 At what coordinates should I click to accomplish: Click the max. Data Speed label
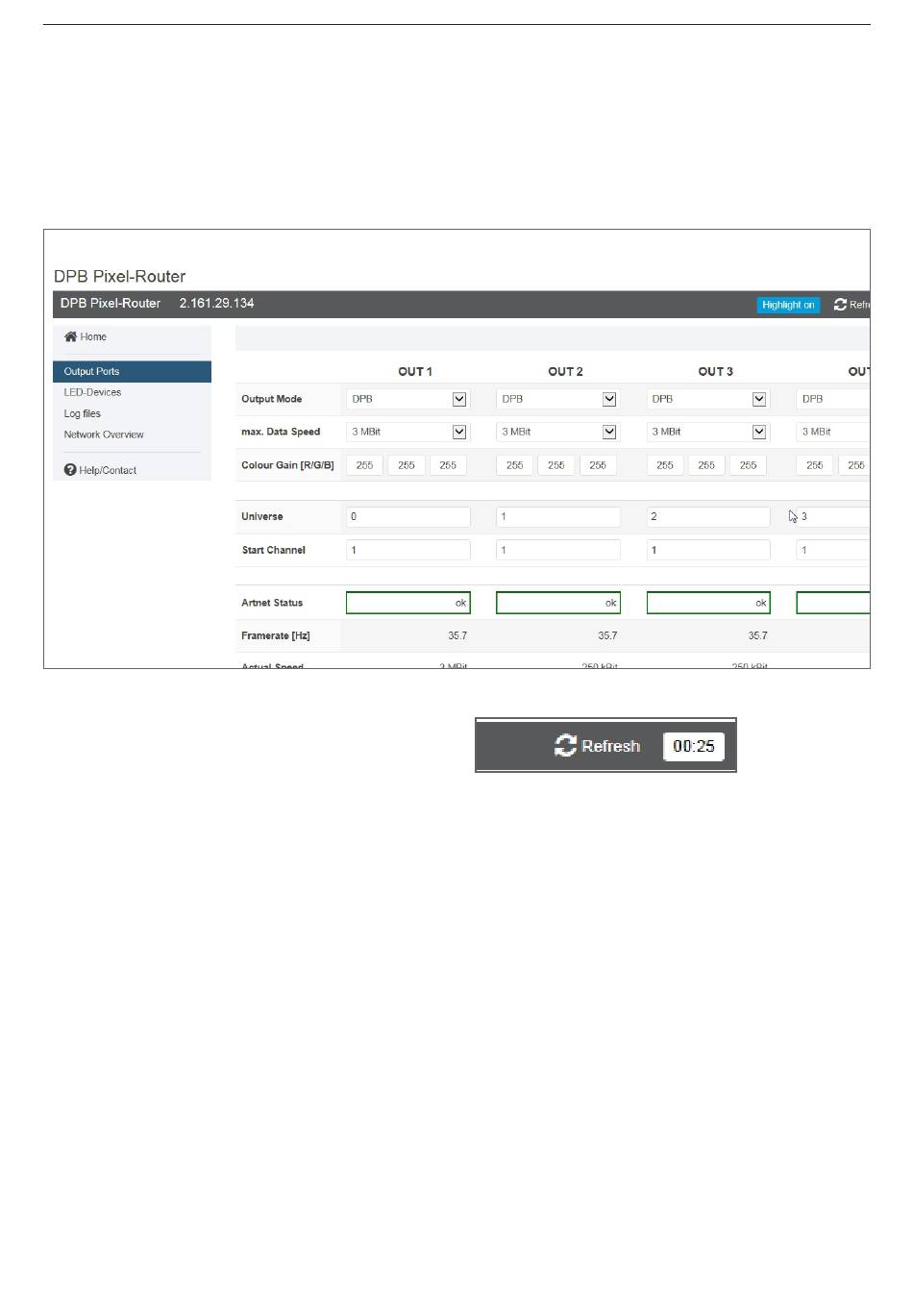(x=281, y=432)
